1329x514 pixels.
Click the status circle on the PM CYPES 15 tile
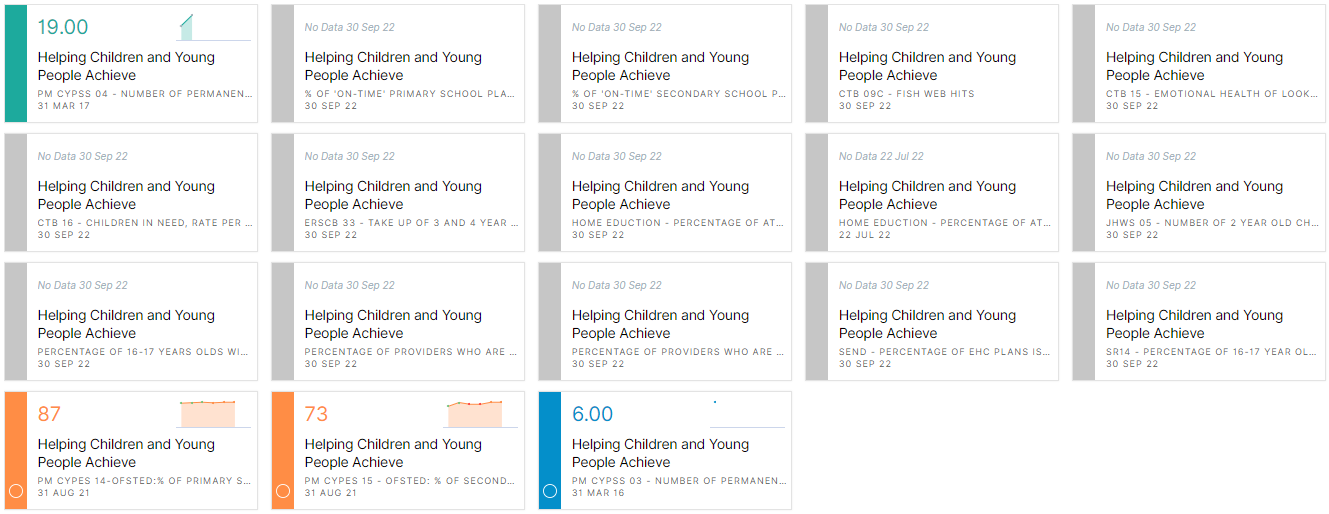tap(282, 491)
